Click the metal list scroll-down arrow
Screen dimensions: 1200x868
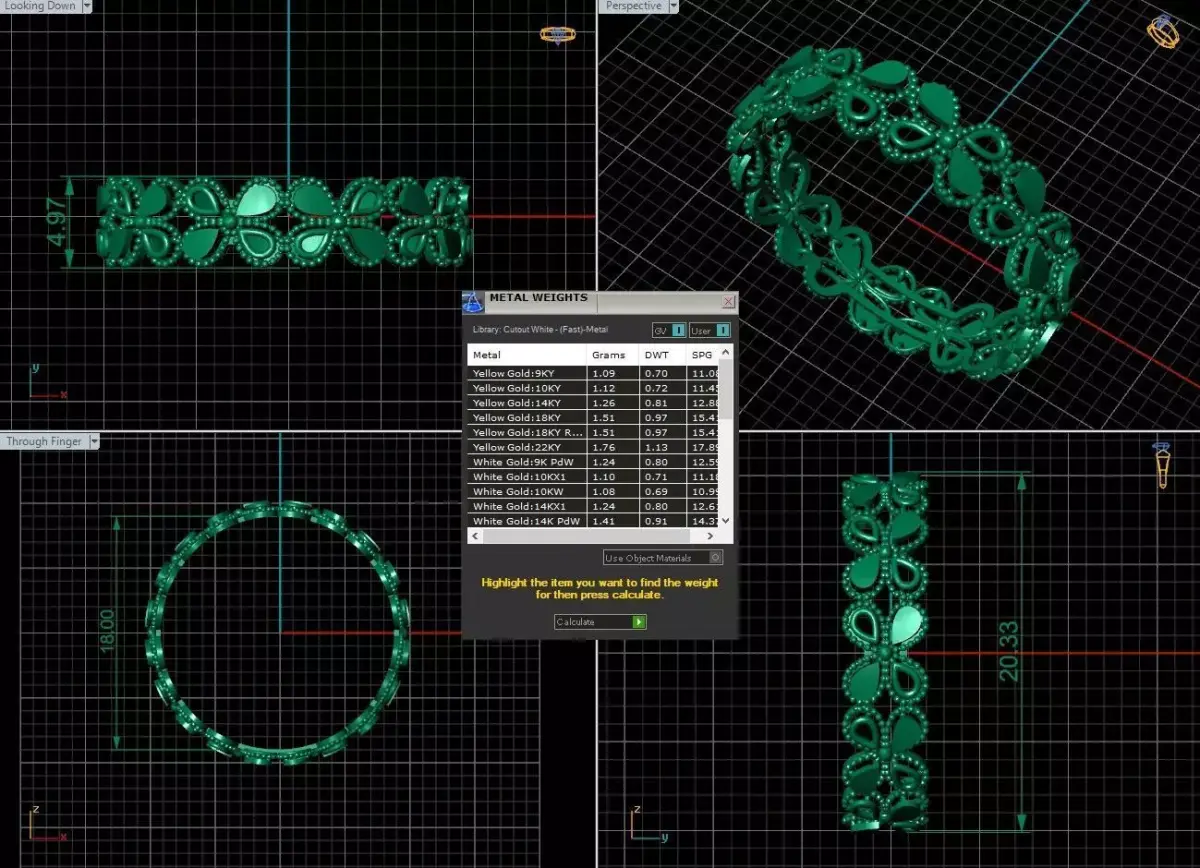[x=726, y=521]
